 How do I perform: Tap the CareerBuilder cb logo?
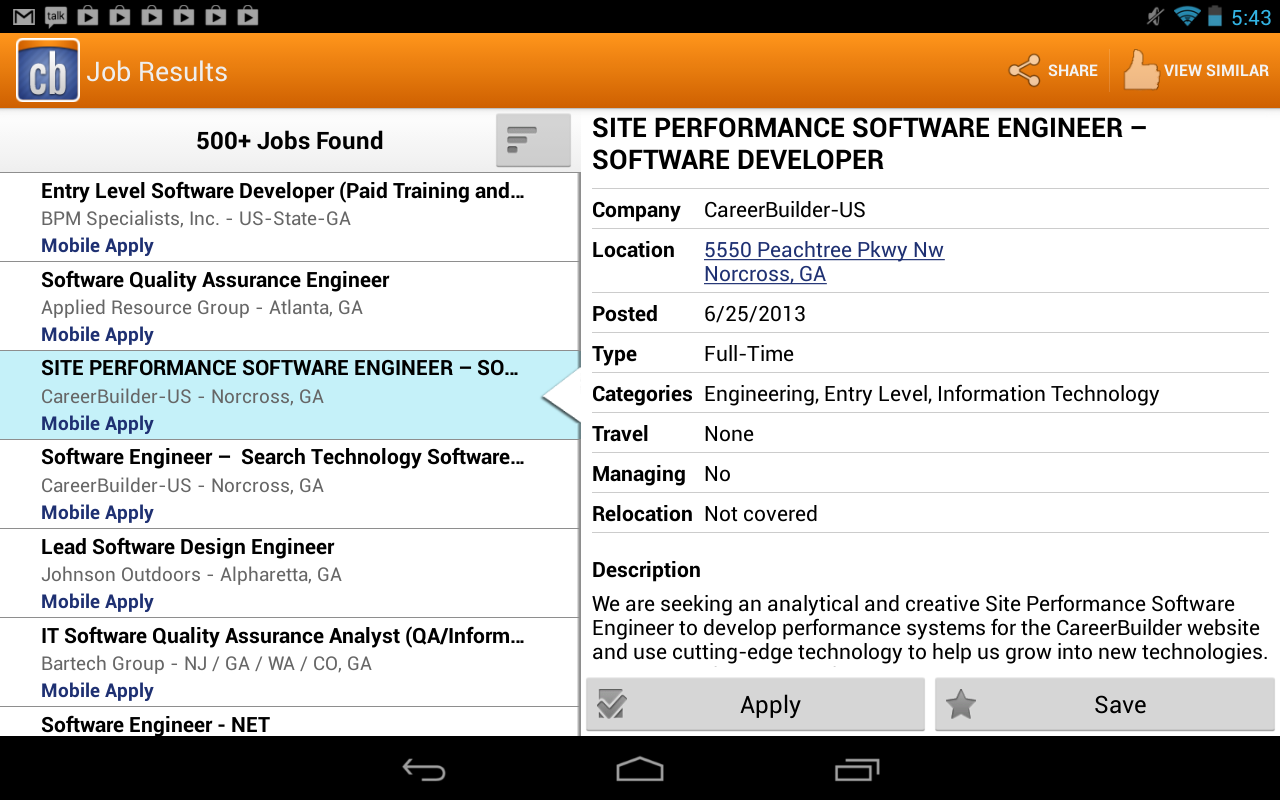[48, 71]
